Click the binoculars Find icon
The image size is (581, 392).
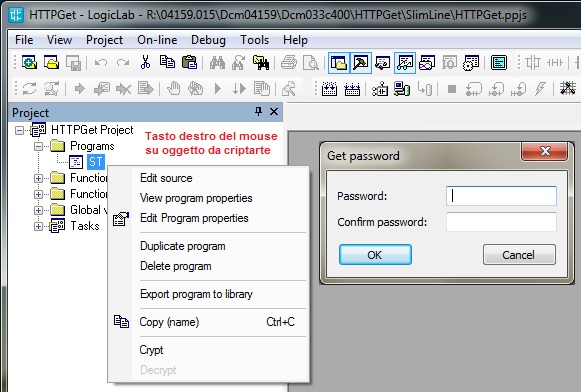coord(217,63)
